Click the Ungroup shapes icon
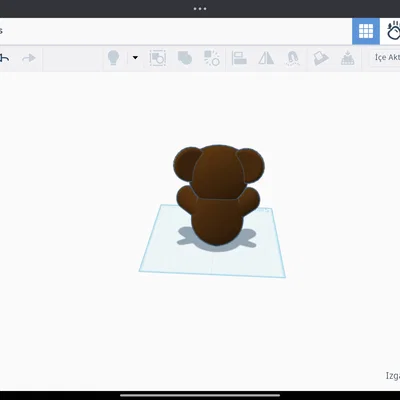Viewport: 400px width, 400px height. point(212,58)
